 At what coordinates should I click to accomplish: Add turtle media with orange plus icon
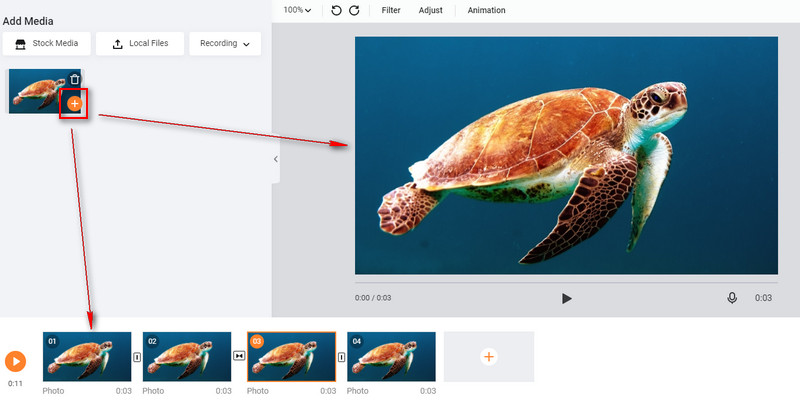tap(75, 103)
